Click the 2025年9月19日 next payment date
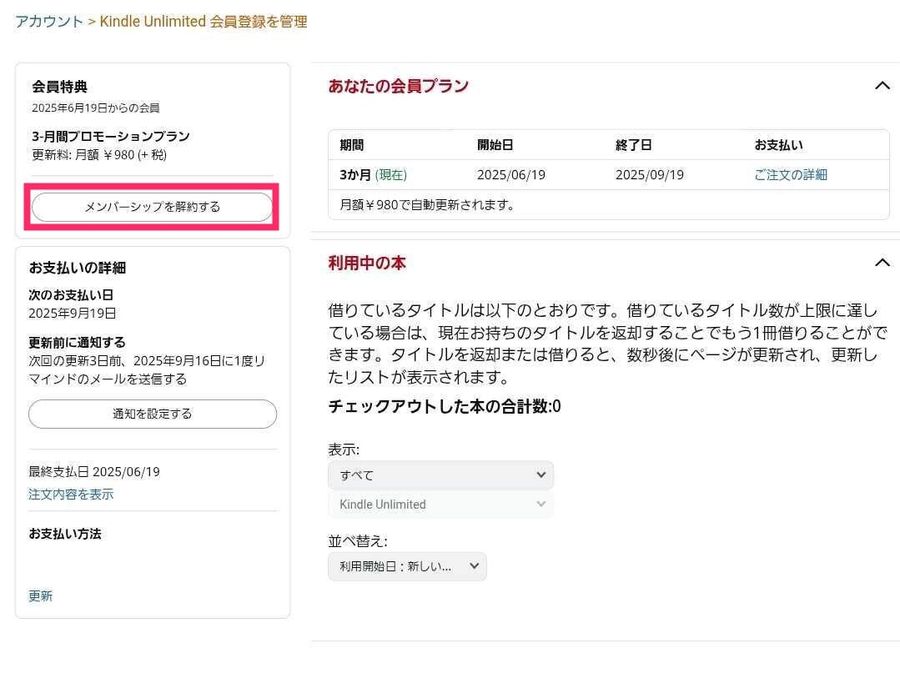 (72, 313)
